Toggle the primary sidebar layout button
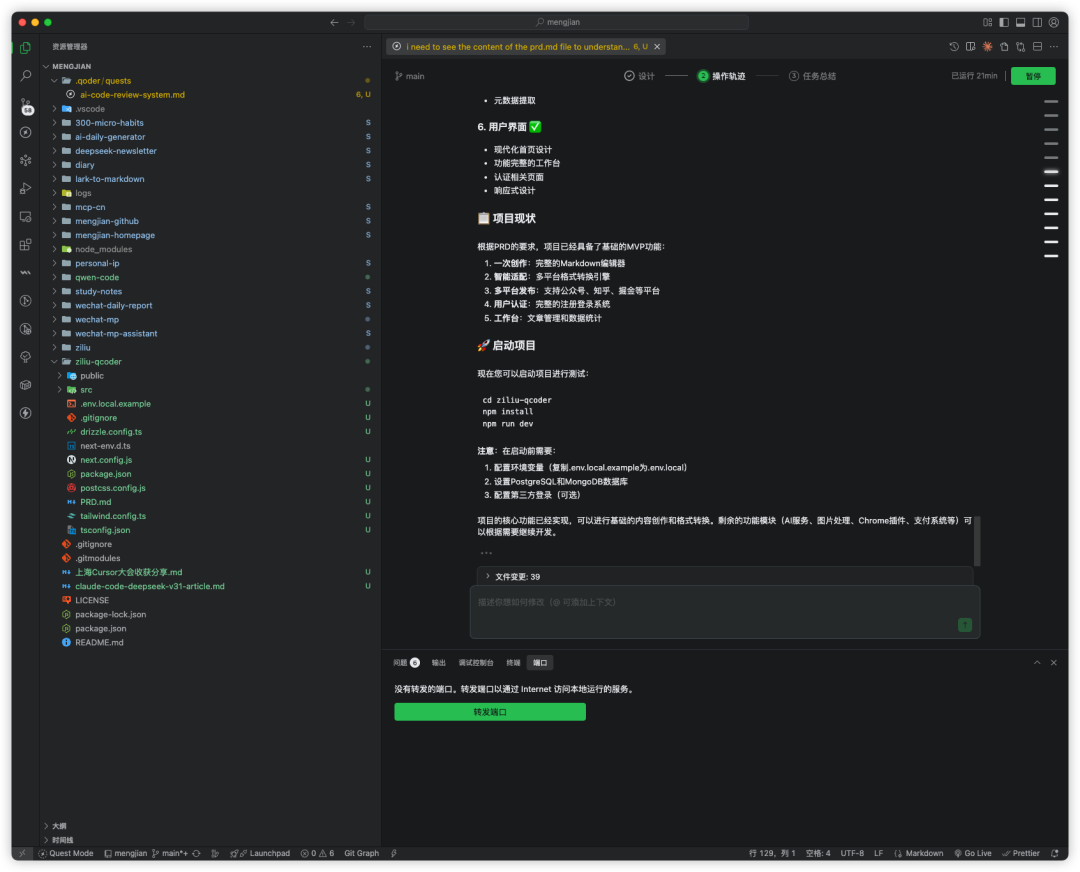1080x872 pixels. pos(1002,22)
